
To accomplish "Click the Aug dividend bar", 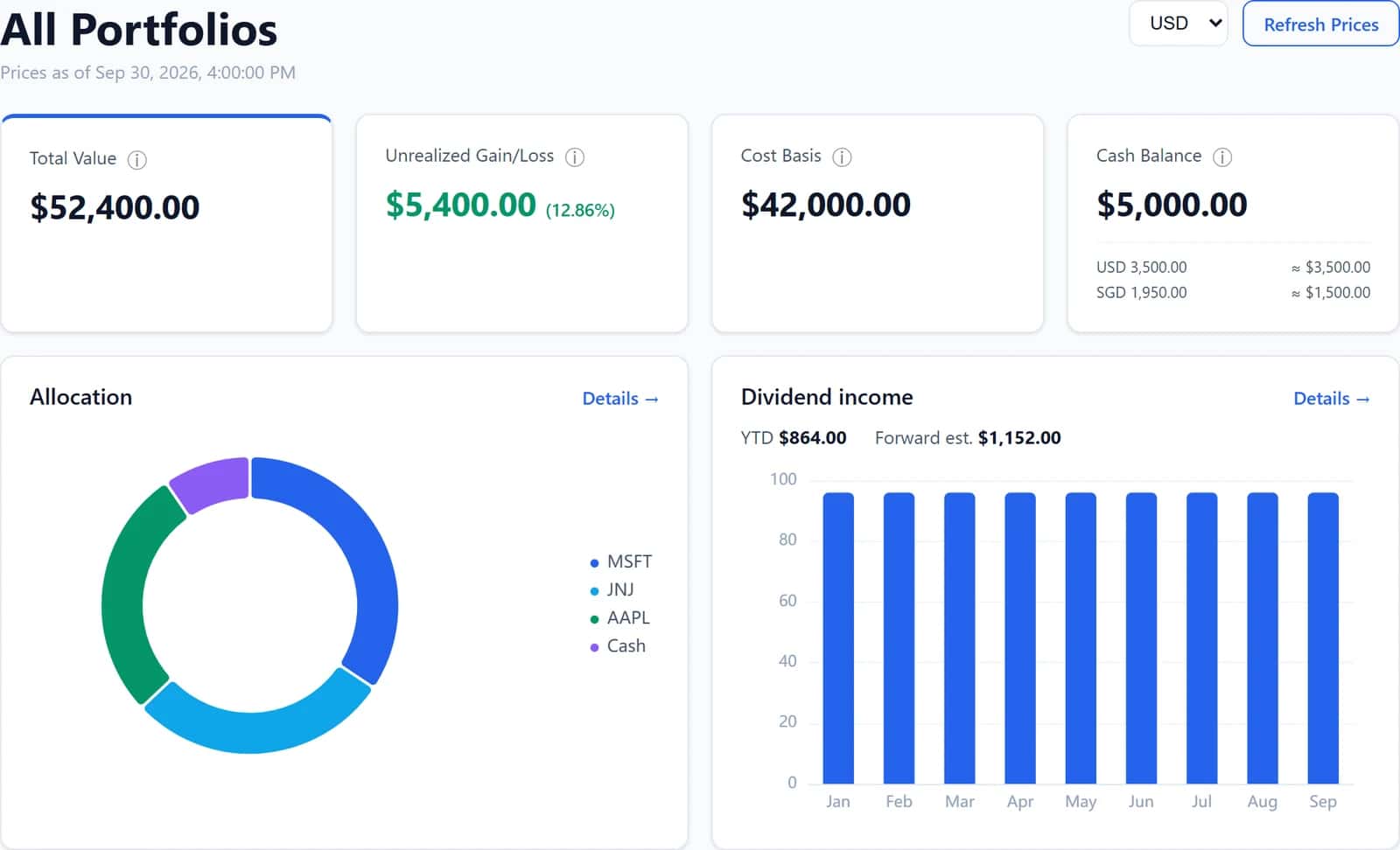I will 1263,638.
